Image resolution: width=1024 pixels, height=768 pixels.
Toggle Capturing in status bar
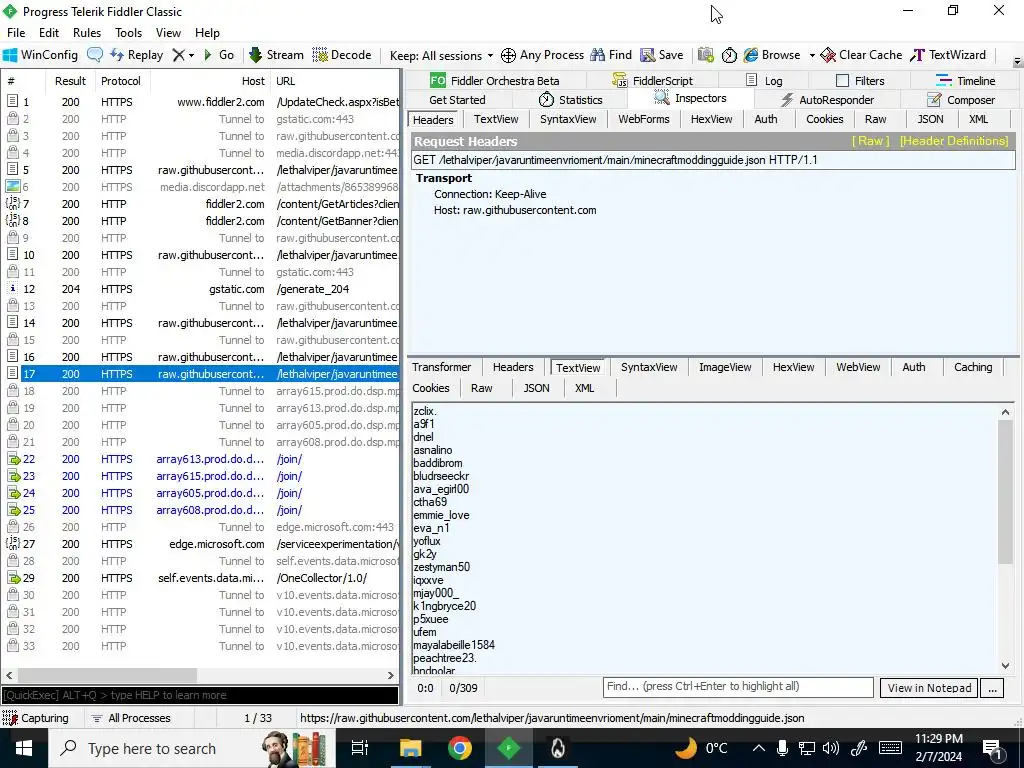click(36, 718)
